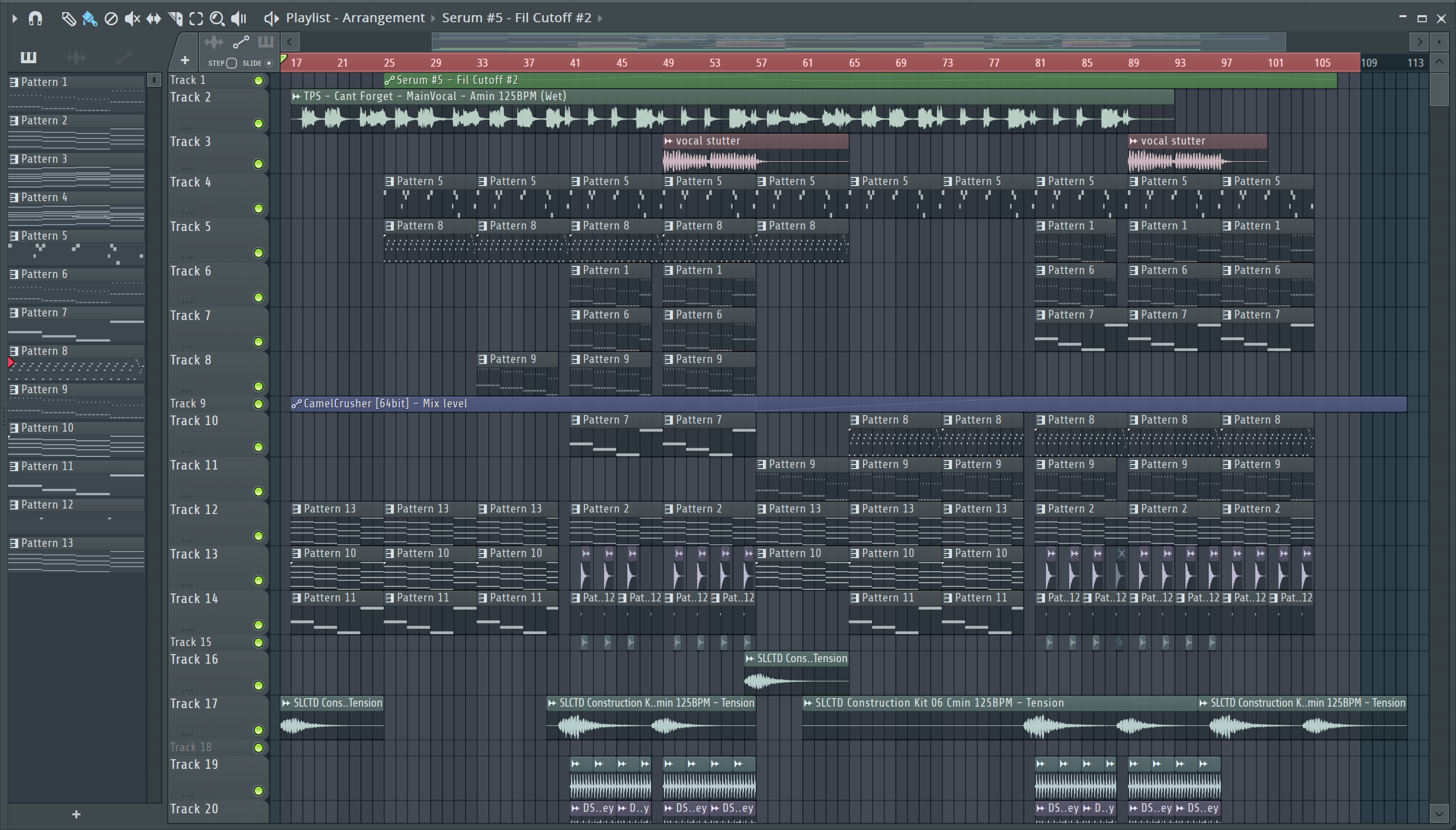Click bar 81 on the timeline ruler
The height and width of the screenshot is (830, 1456).
(x=1040, y=63)
